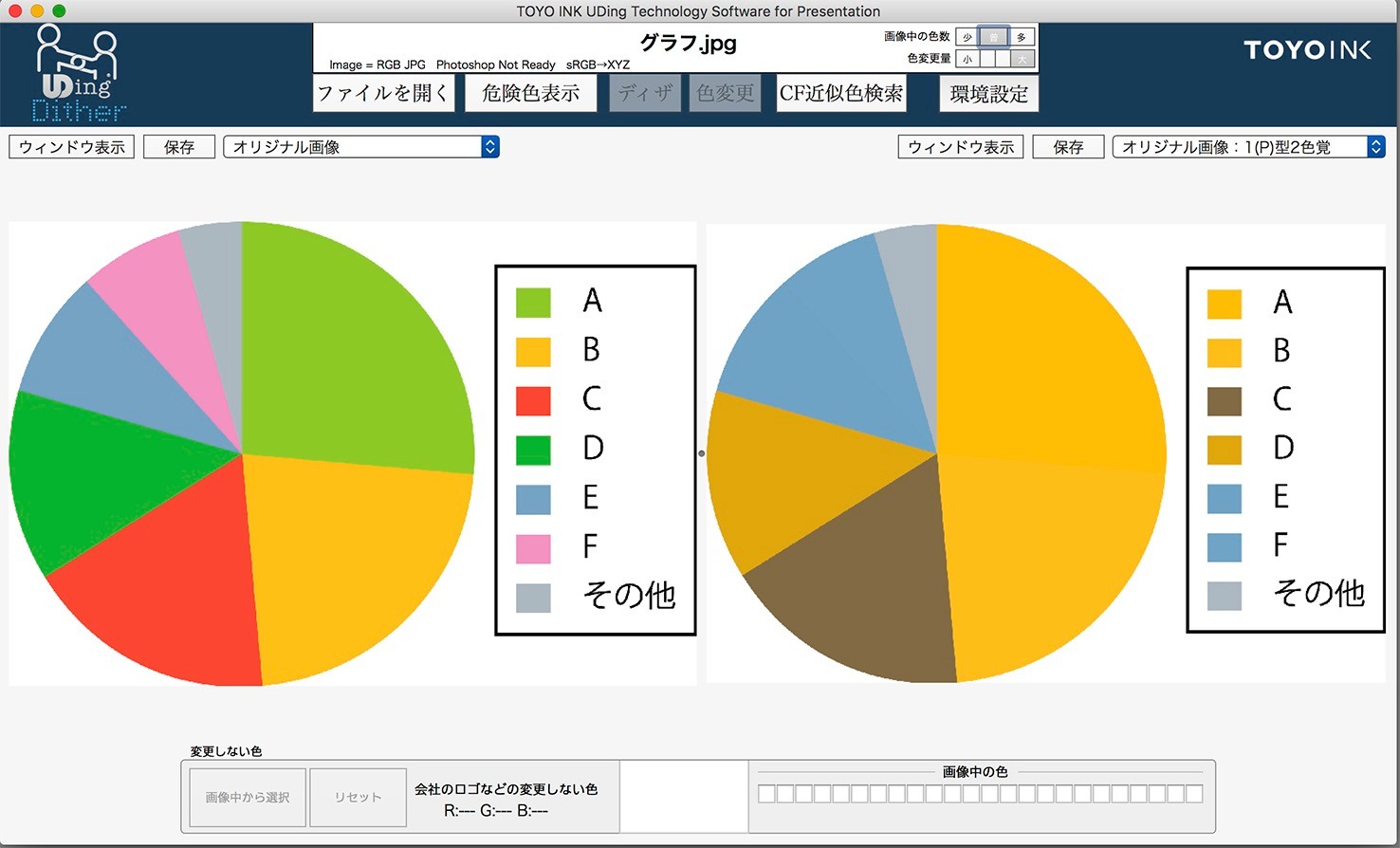1400x848 pixels.
Task: Click ウィンドウ表示 above the simulated image
Action: pos(961,147)
